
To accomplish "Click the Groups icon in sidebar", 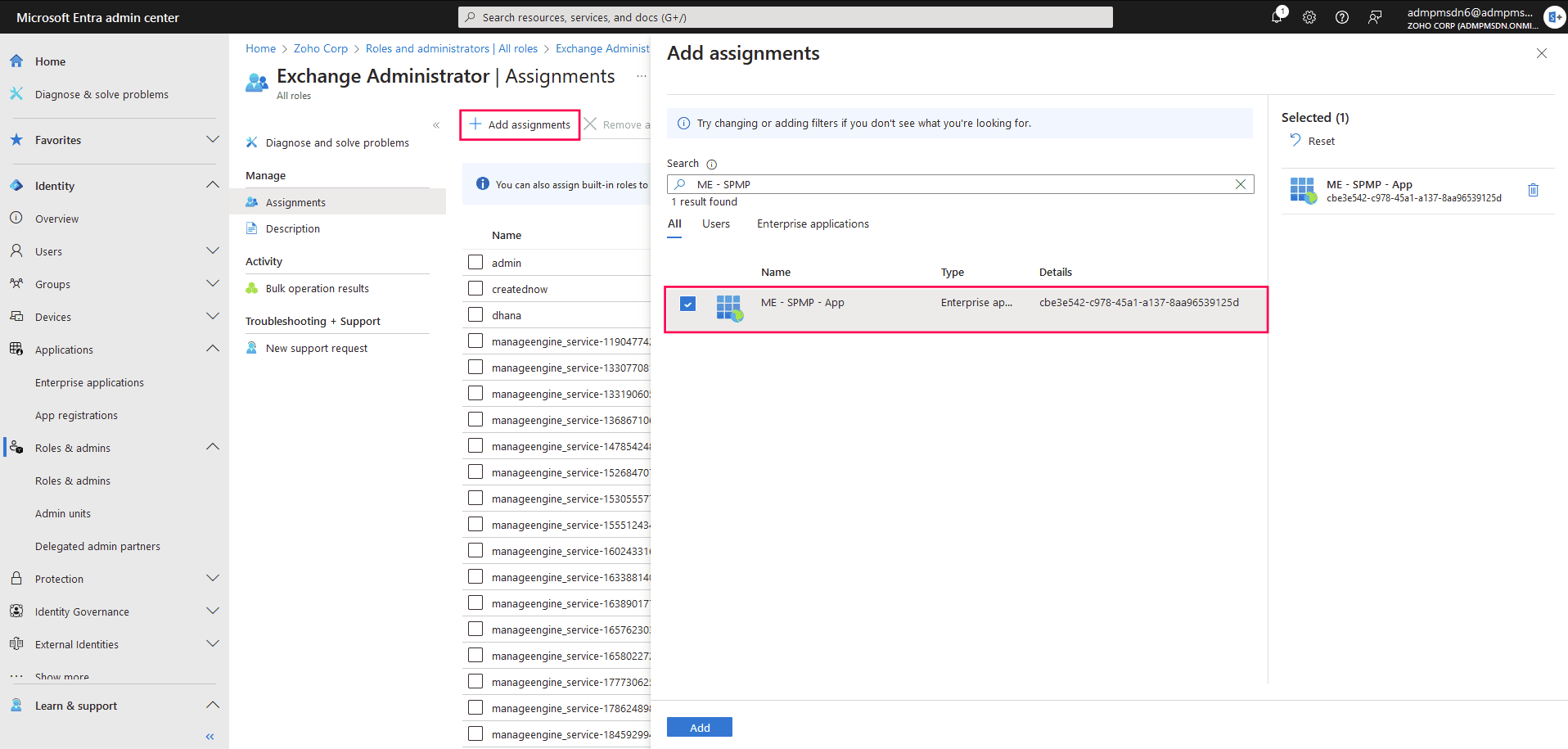I will (16, 284).
